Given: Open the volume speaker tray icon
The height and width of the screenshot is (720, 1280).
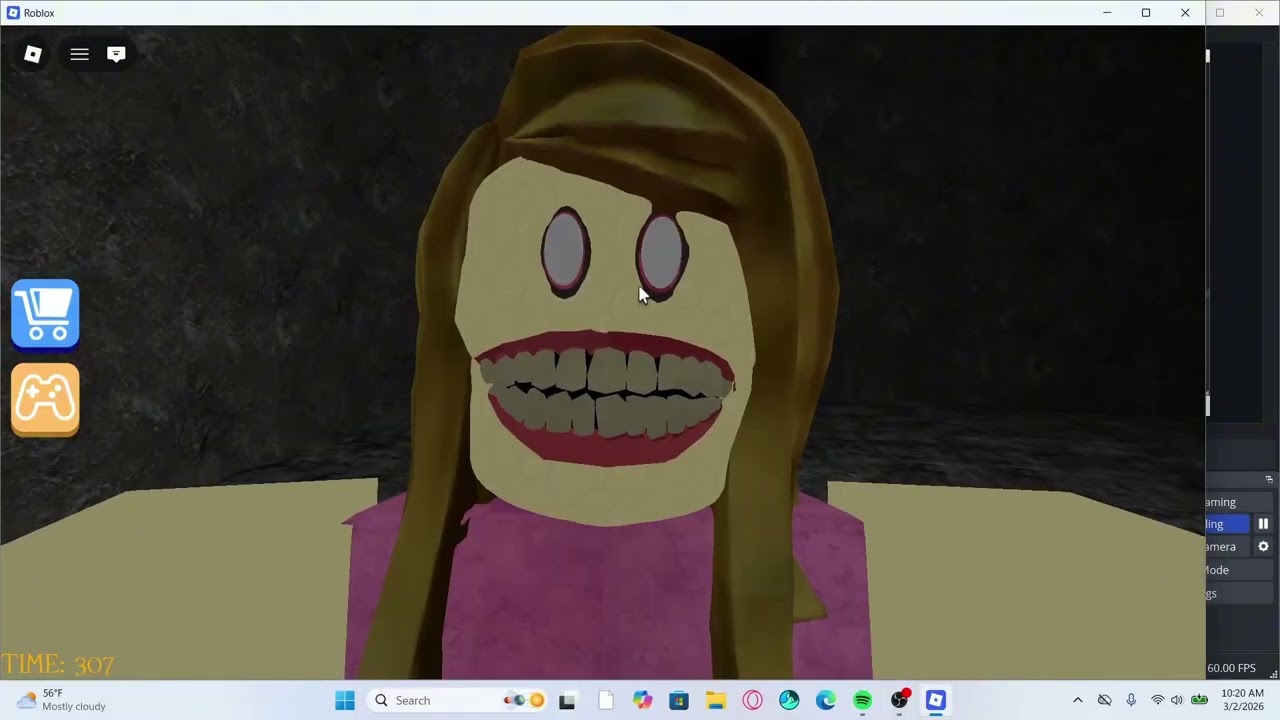Looking at the screenshot, I should (1177, 700).
